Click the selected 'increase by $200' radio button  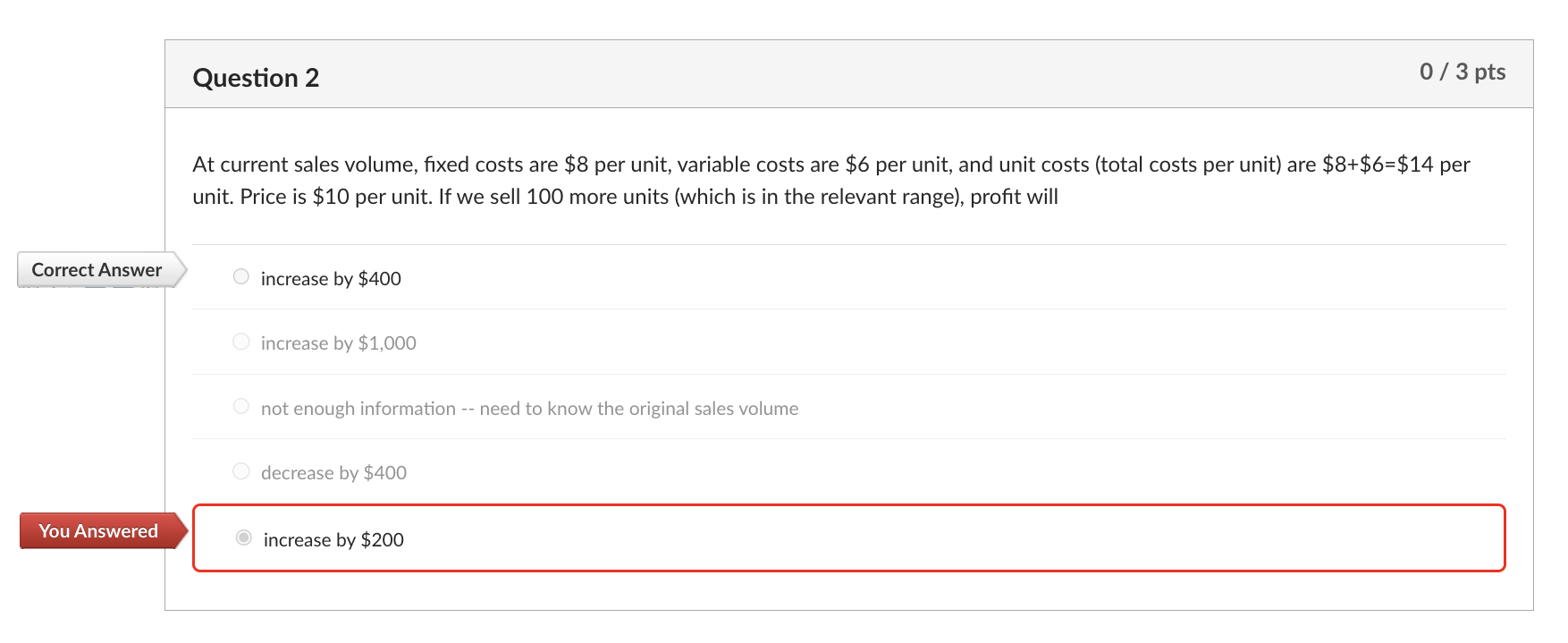point(242,537)
